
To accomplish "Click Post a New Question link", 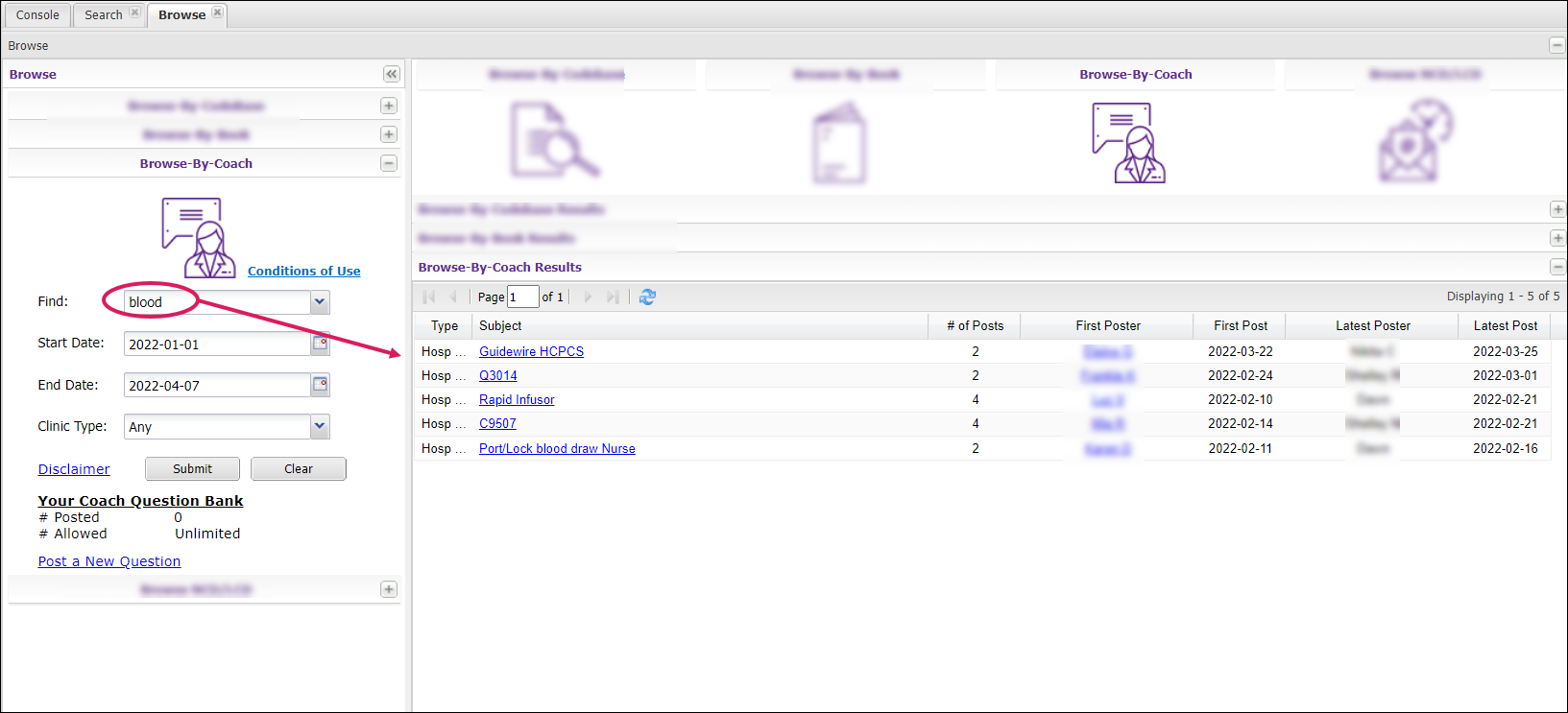I will [109, 561].
